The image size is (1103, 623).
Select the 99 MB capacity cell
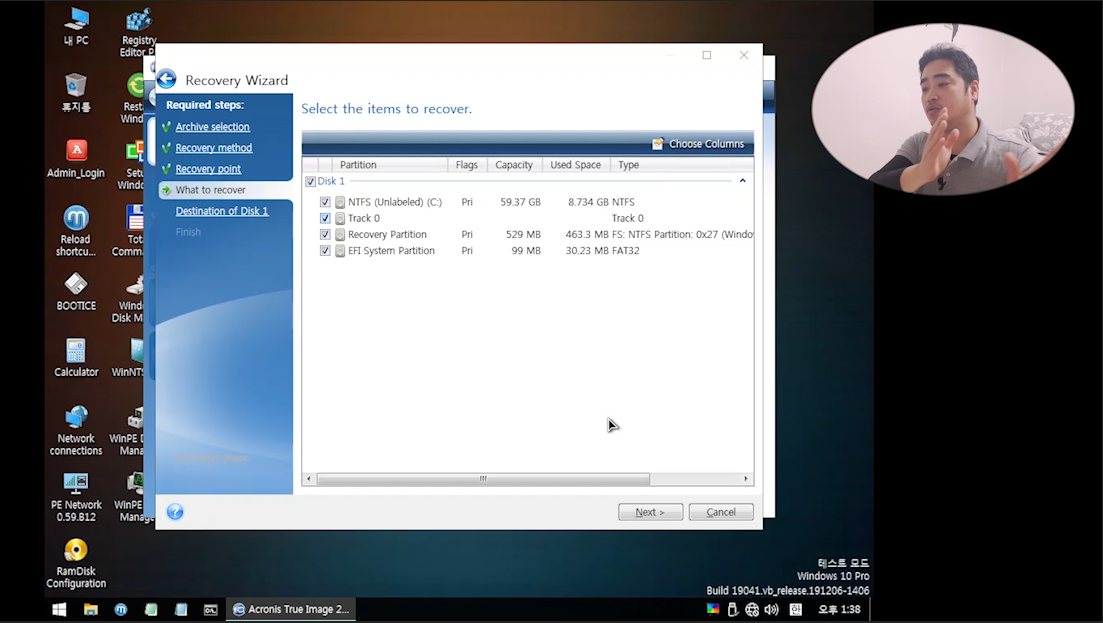click(526, 250)
